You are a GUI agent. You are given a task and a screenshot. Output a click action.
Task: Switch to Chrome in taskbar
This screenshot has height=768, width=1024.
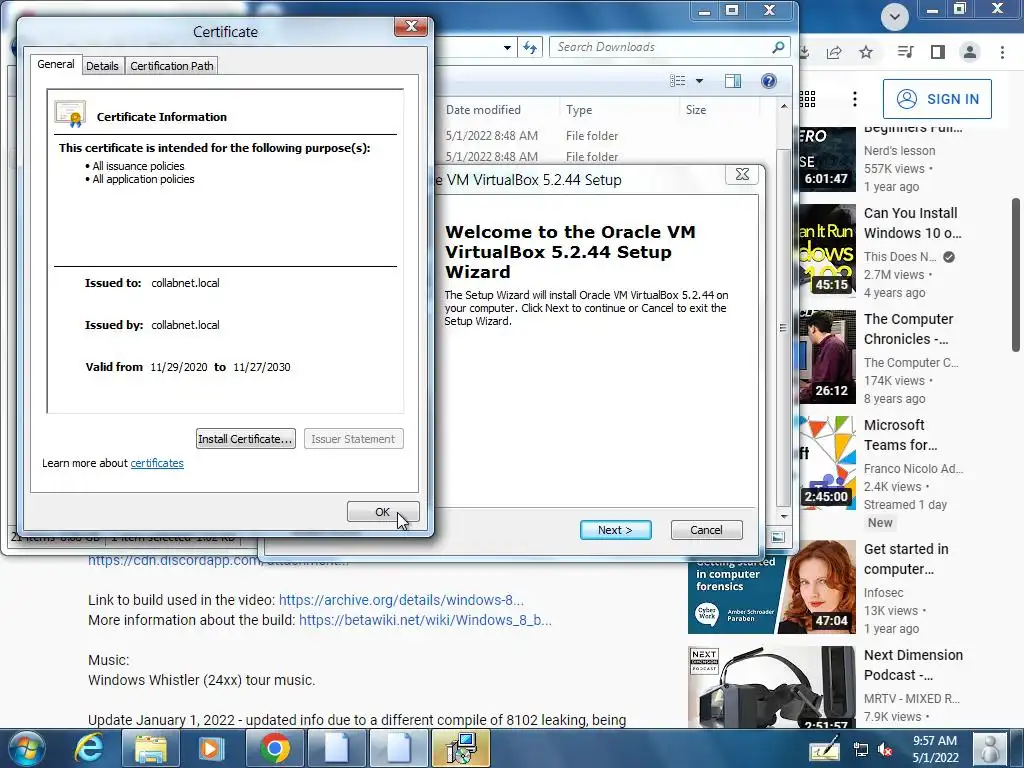point(274,748)
